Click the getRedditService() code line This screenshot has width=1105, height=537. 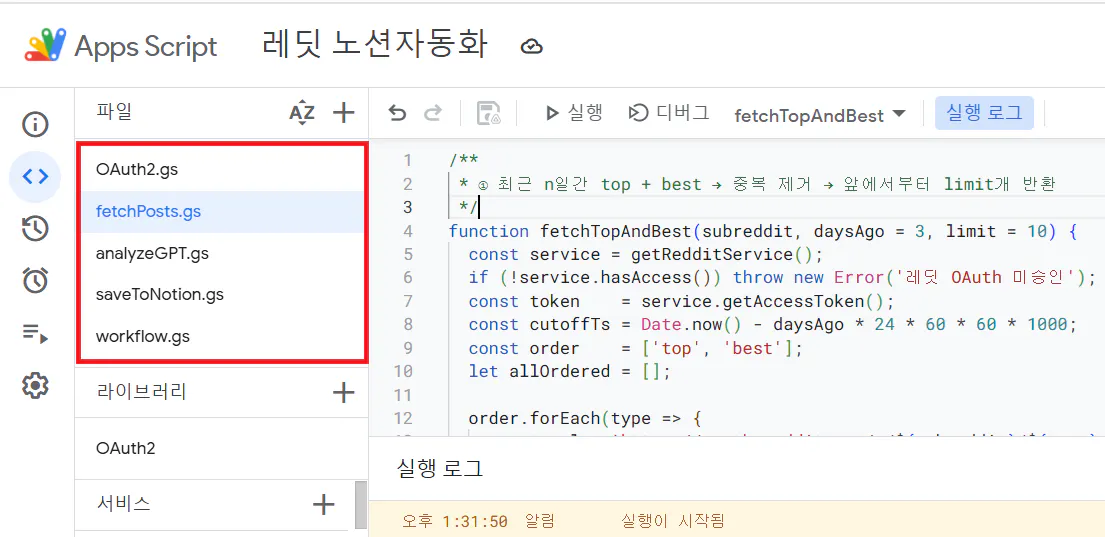point(646,254)
